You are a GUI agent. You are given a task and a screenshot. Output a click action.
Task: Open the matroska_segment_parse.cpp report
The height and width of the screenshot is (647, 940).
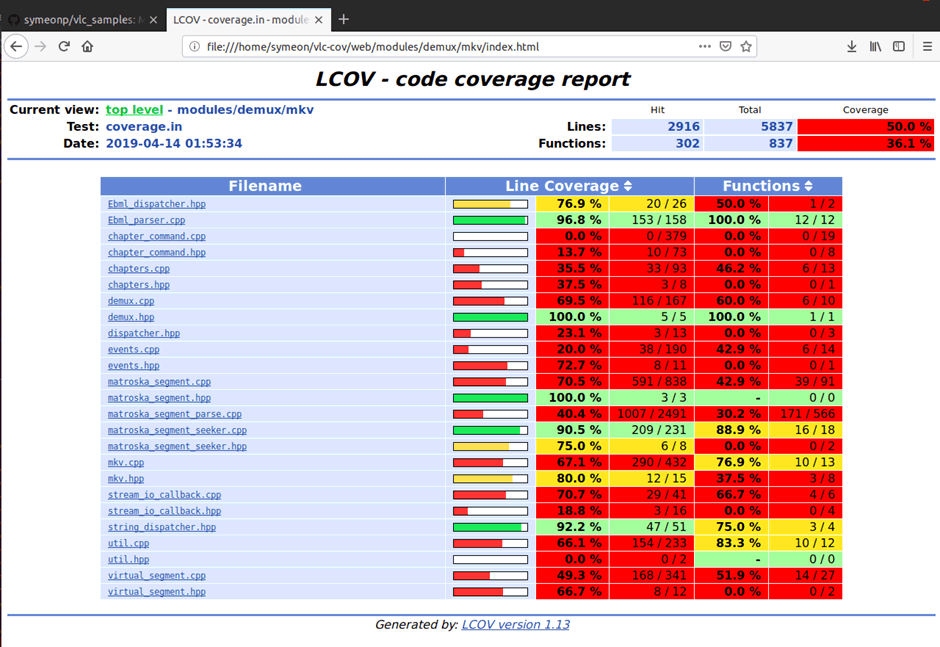click(x=174, y=414)
